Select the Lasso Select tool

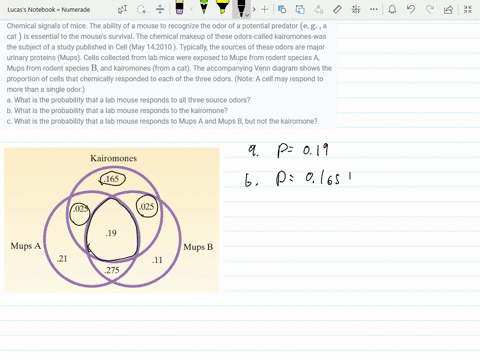(x=142, y=9)
